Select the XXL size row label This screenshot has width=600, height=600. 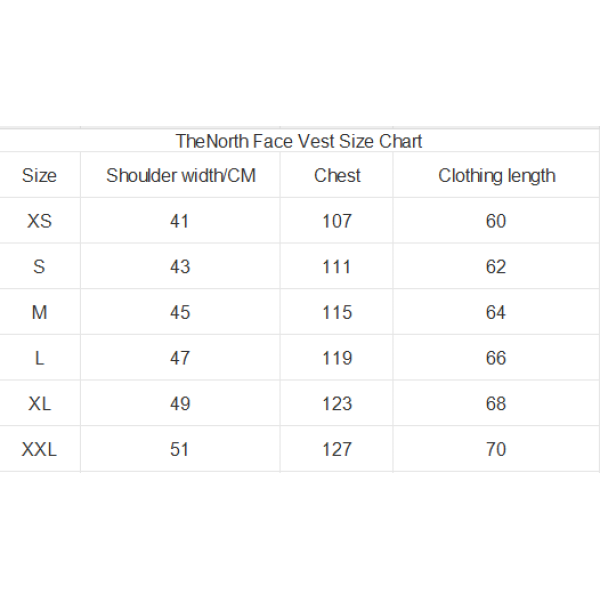point(39,449)
